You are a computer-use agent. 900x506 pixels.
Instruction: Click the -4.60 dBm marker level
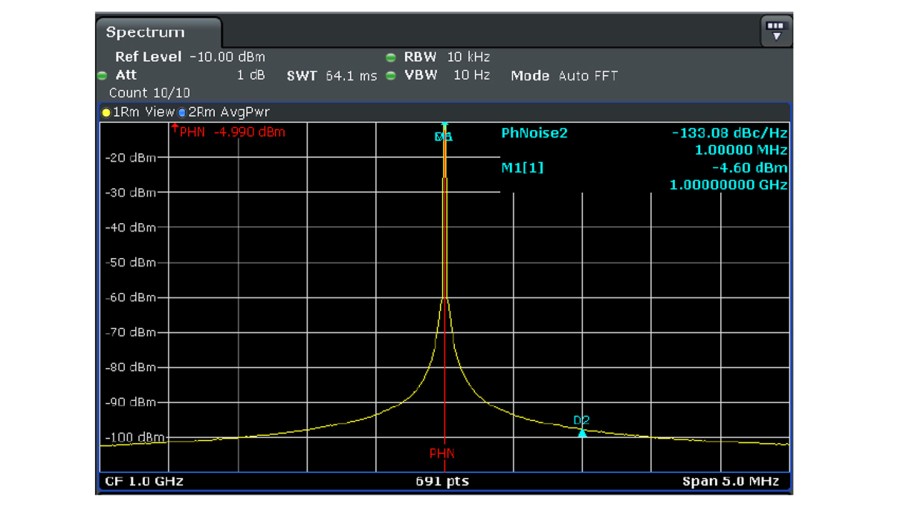(x=750, y=168)
